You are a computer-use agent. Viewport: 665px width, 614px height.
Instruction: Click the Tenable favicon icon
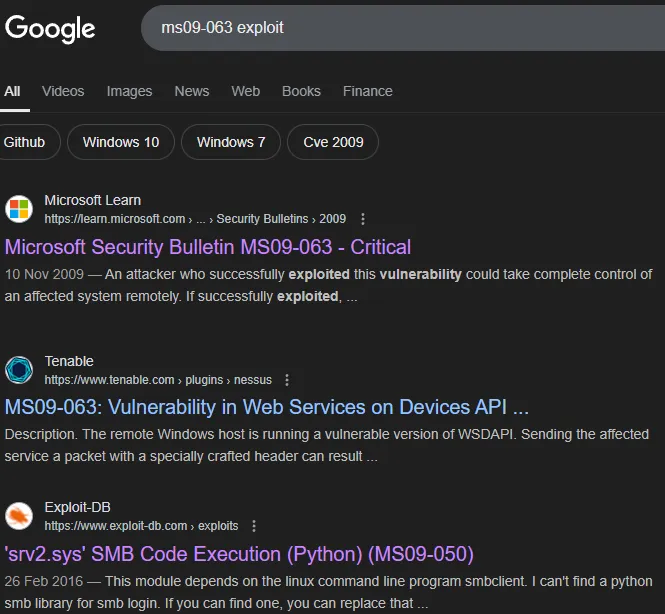tap(19, 370)
